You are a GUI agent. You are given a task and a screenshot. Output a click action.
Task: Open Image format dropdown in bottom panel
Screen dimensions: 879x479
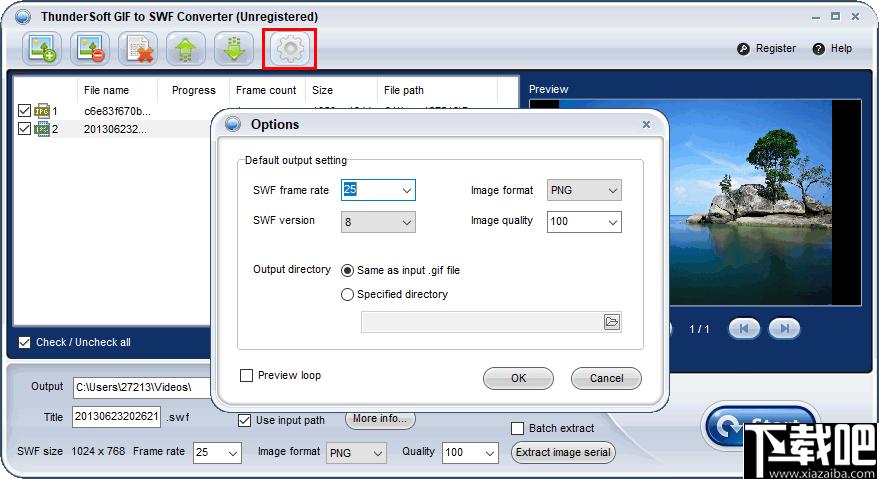tap(378, 453)
